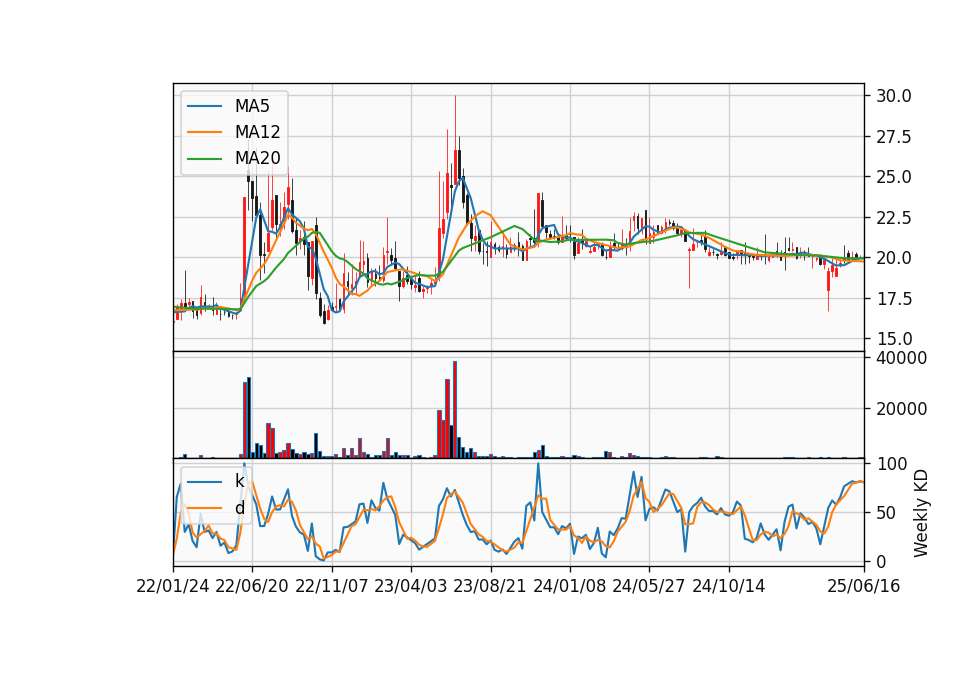Viewport: 960px width, 690px height.
Task: Click the MA5 legend label
Action: pos(252,106)
